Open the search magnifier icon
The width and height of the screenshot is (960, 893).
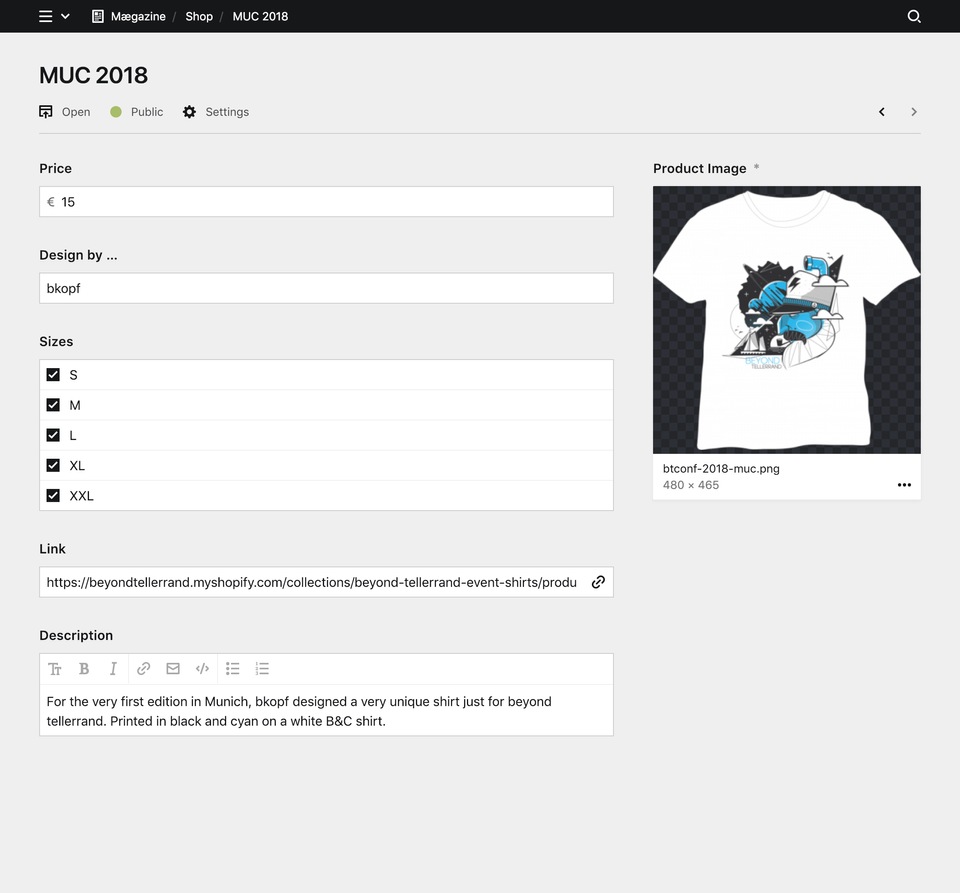[x=913, y=17]
